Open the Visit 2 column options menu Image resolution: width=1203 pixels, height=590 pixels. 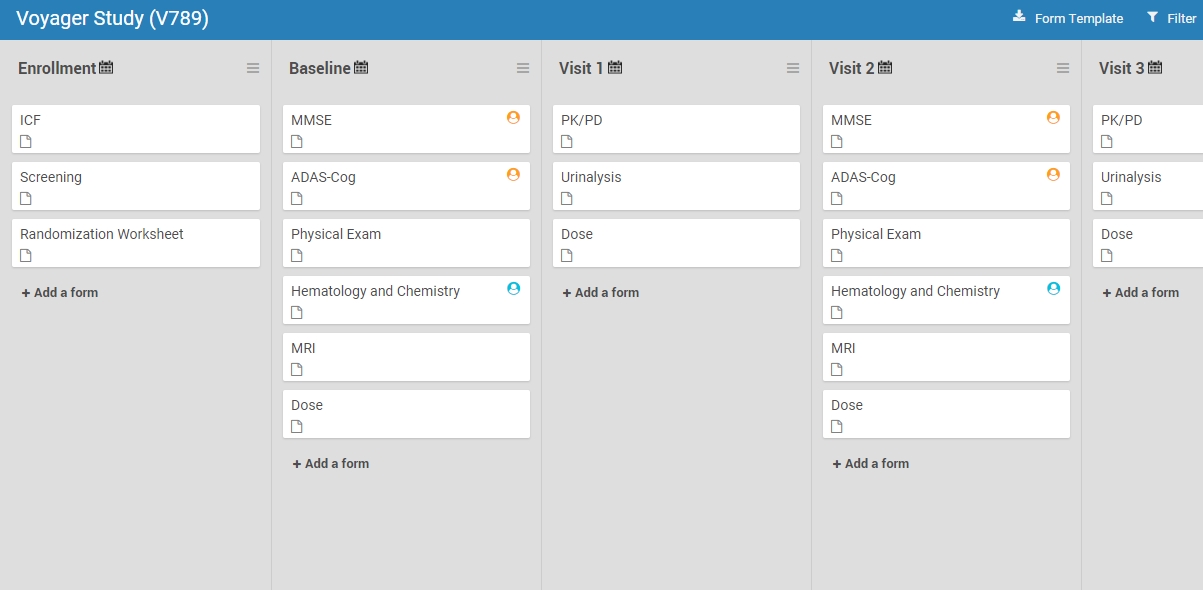pos(1063,68)
